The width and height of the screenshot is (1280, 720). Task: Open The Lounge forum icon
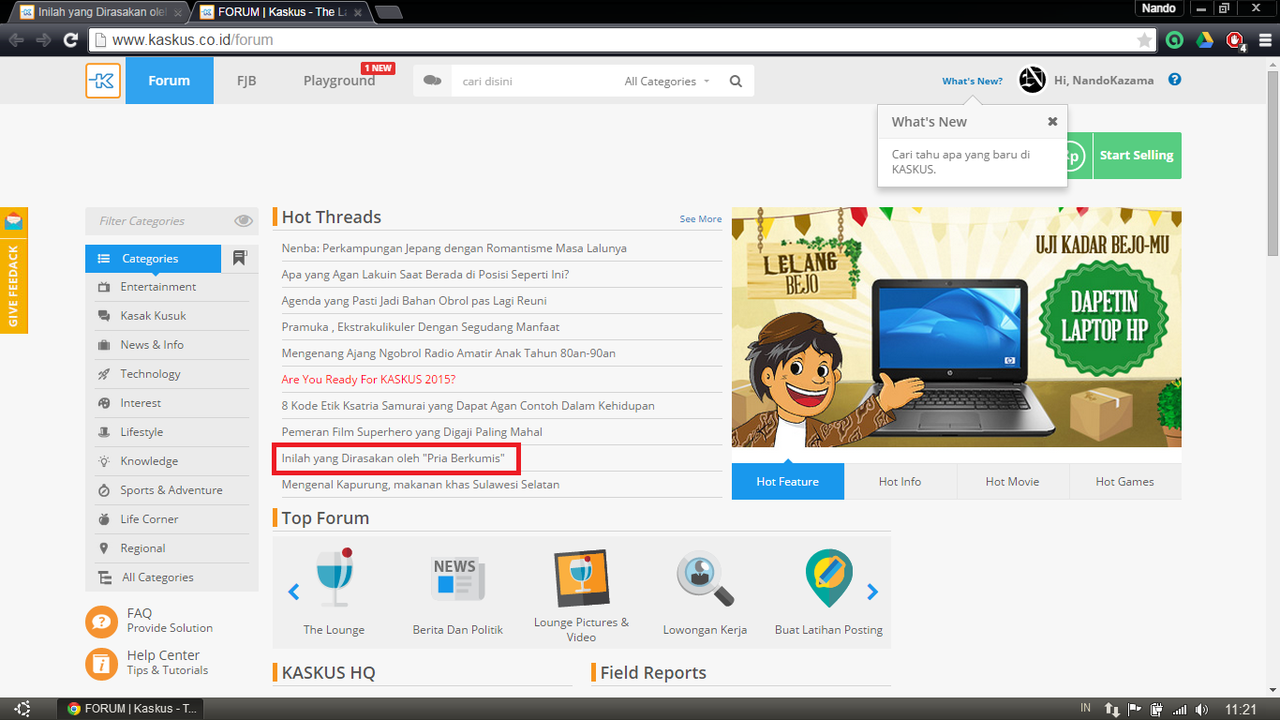(334, 578)
